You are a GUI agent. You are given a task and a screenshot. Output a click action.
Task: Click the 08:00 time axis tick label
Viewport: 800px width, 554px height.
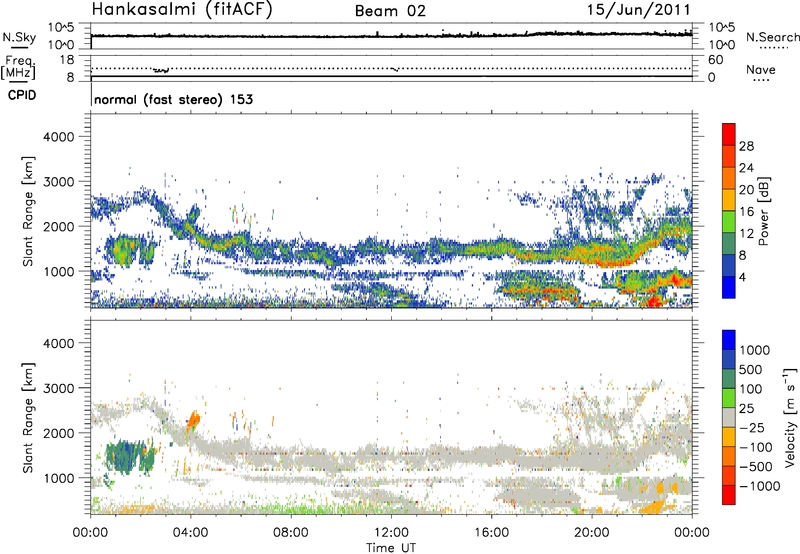291,533
